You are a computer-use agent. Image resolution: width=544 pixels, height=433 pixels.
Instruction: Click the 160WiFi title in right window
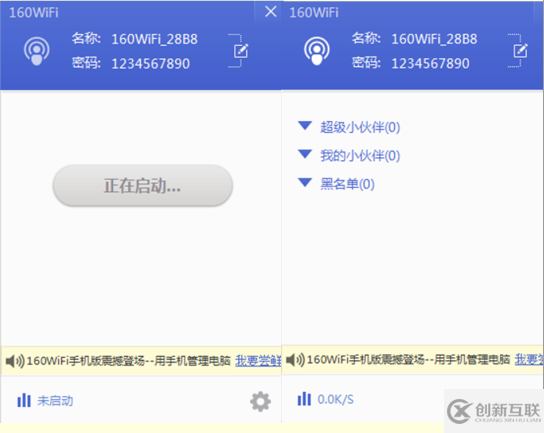[314, 13]
